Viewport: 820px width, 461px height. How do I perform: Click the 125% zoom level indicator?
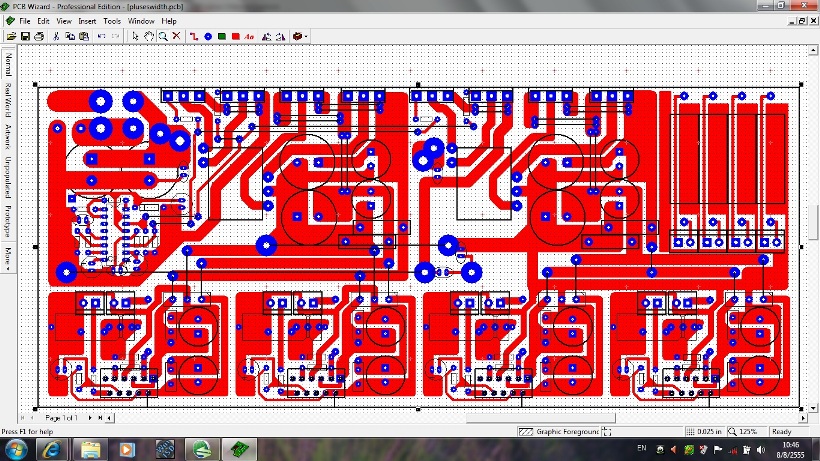tap(747, 431)
